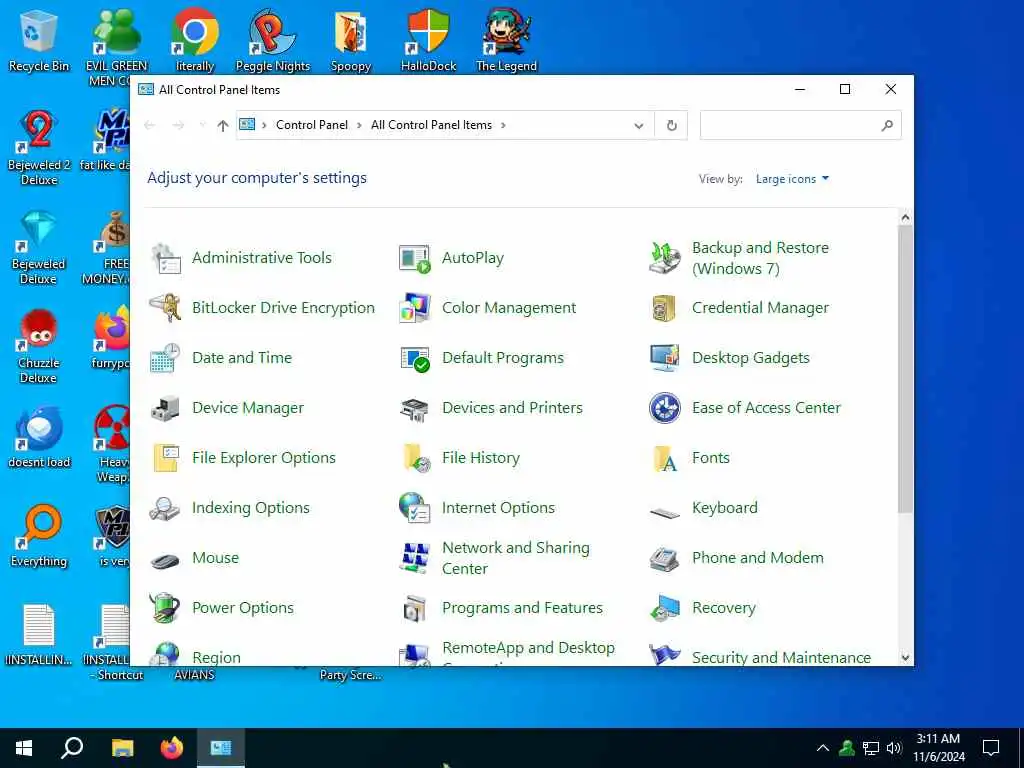Open the BitLocker Drive Encryption icon
The width and height of the screenshot is (1024, 768).
(166, 308)
